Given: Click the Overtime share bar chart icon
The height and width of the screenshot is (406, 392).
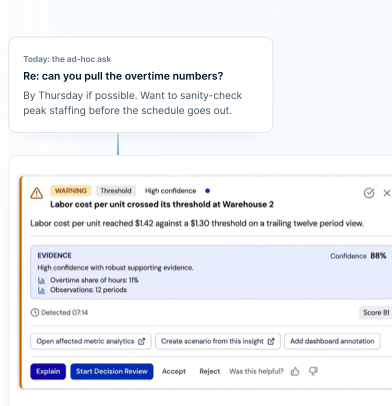Looking at the screenshot, I should pos(41,280).
